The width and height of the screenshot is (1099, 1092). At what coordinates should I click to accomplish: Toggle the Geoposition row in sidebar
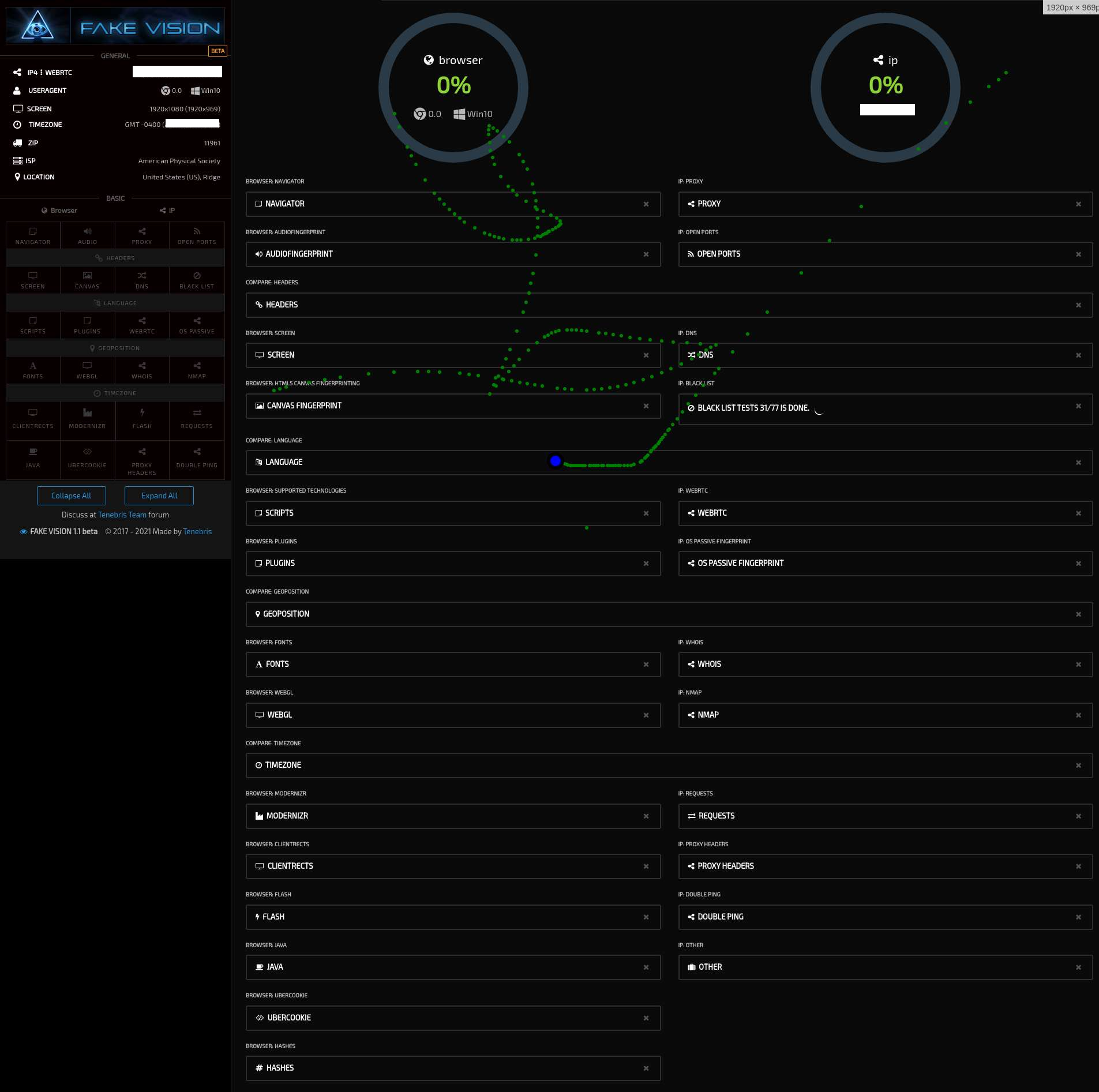point(115,348)
